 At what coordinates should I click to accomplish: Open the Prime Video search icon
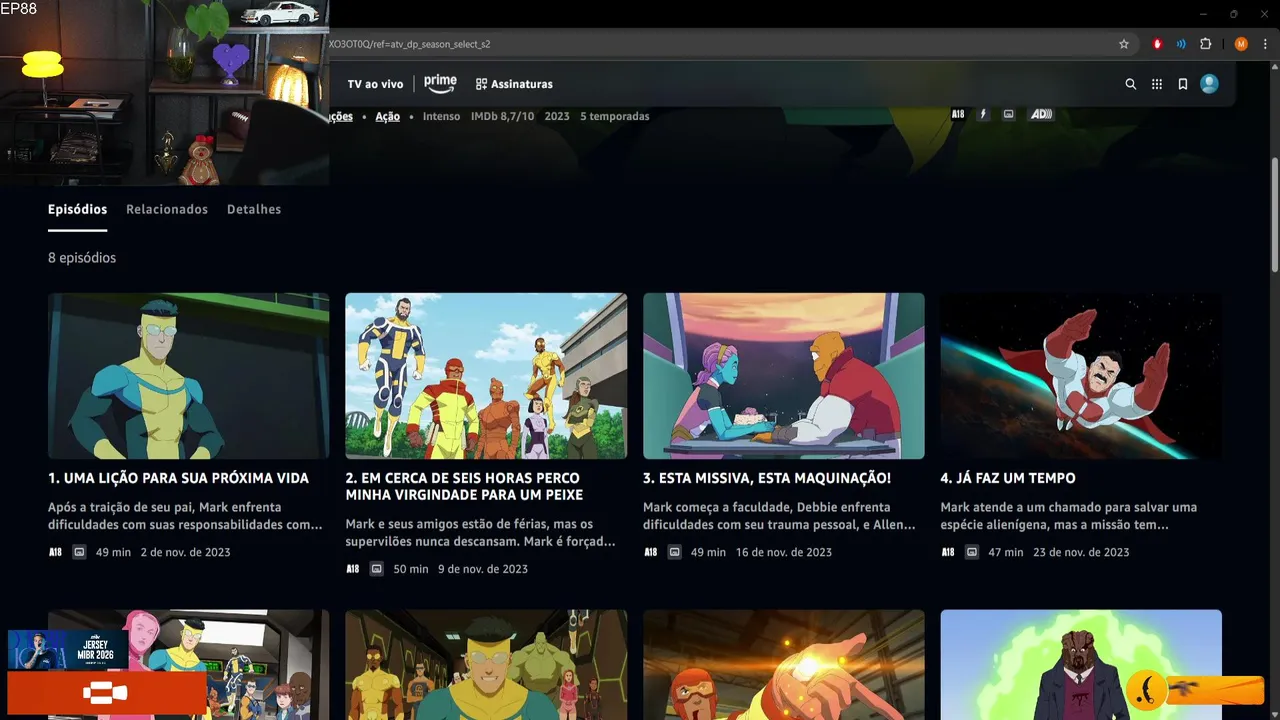click(1131, 85)
